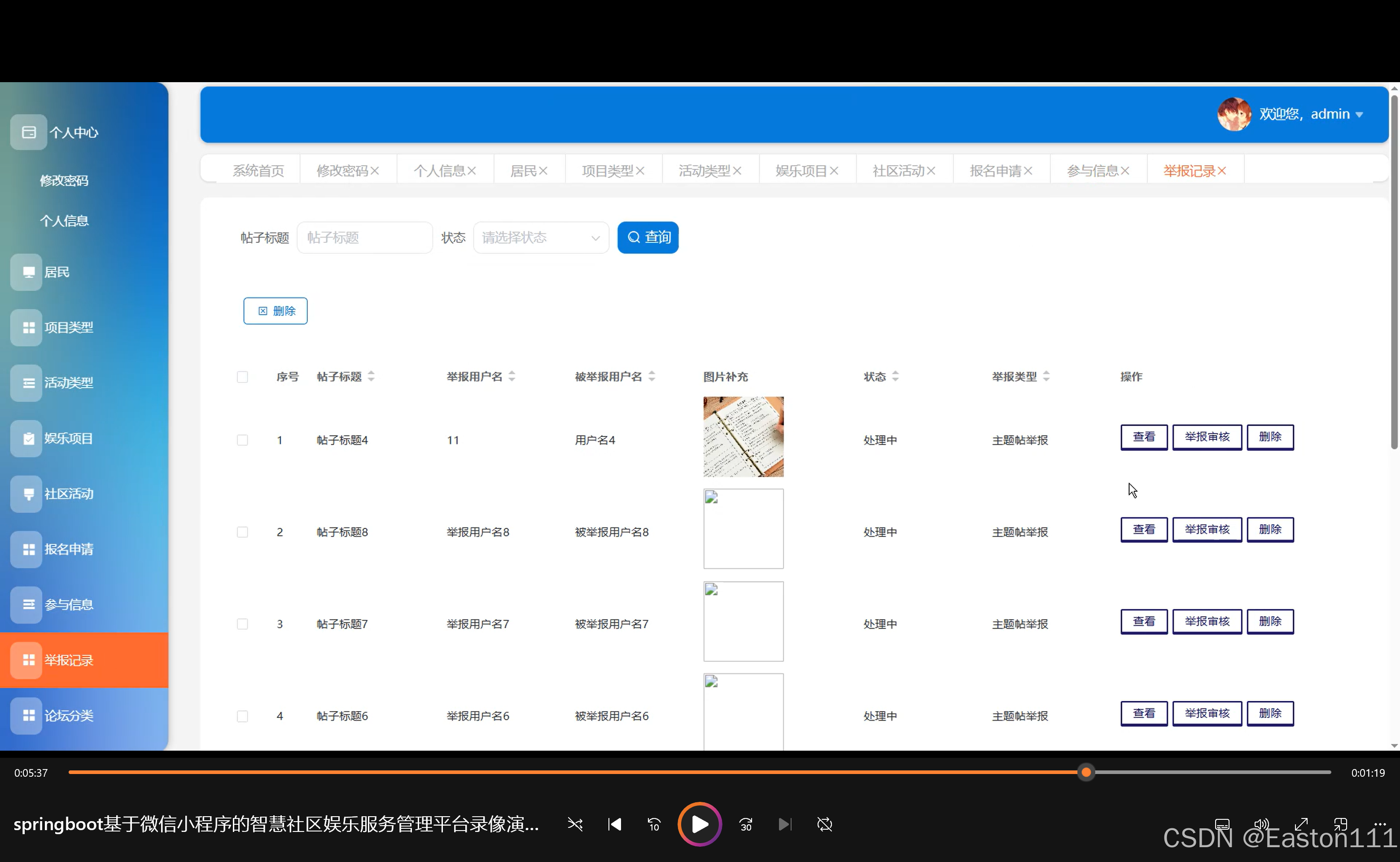Open the 居民 sidebar icon
Image resolution: width=1400 pixels, height=862 pixels.
26,272
